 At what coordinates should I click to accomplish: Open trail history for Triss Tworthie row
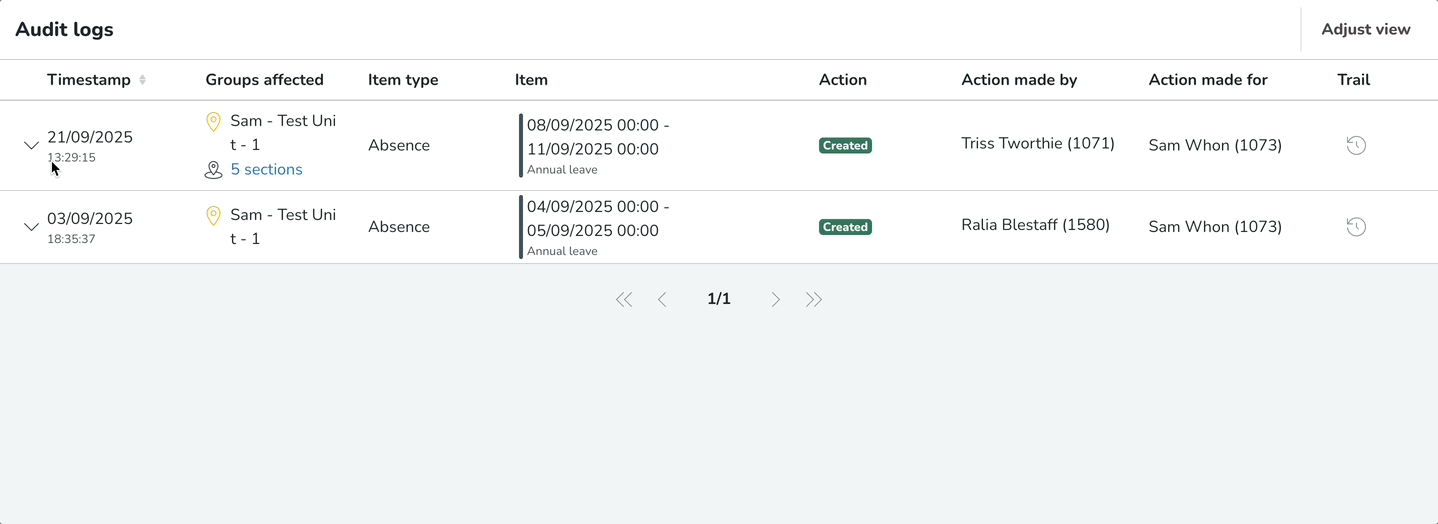1355,146
